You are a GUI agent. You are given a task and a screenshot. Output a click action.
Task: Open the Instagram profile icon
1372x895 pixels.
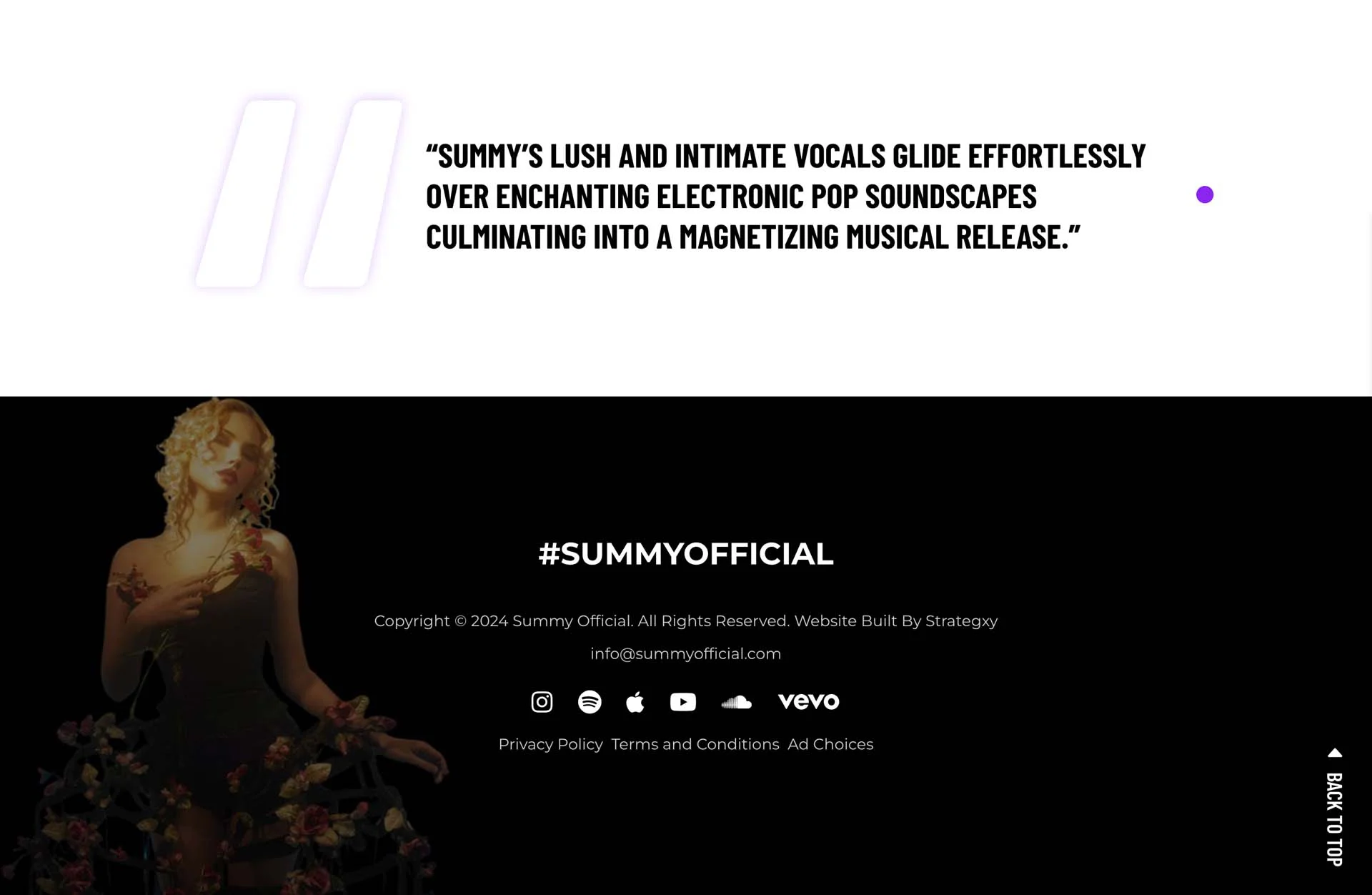(x=542, y=702)
